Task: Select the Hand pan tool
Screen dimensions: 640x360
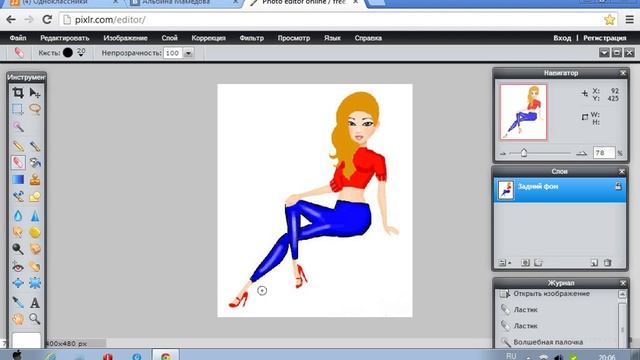Action: click(x=18, y=318)
